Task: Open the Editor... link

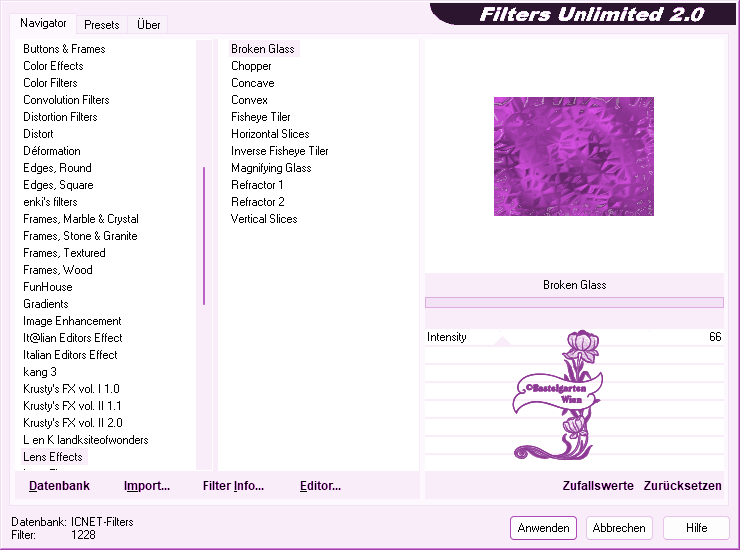Action: (320, 486)
